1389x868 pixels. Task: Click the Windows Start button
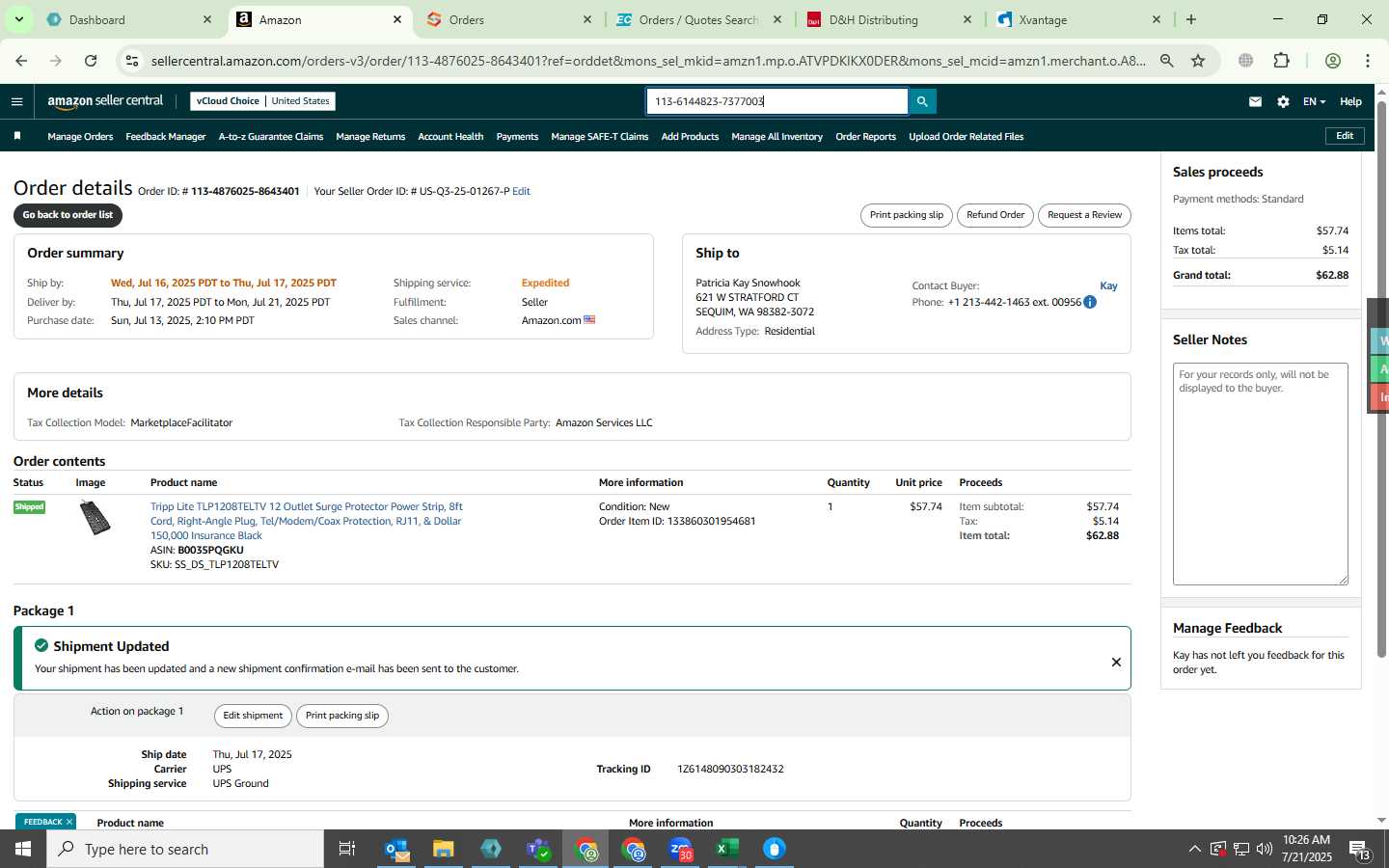23,849
